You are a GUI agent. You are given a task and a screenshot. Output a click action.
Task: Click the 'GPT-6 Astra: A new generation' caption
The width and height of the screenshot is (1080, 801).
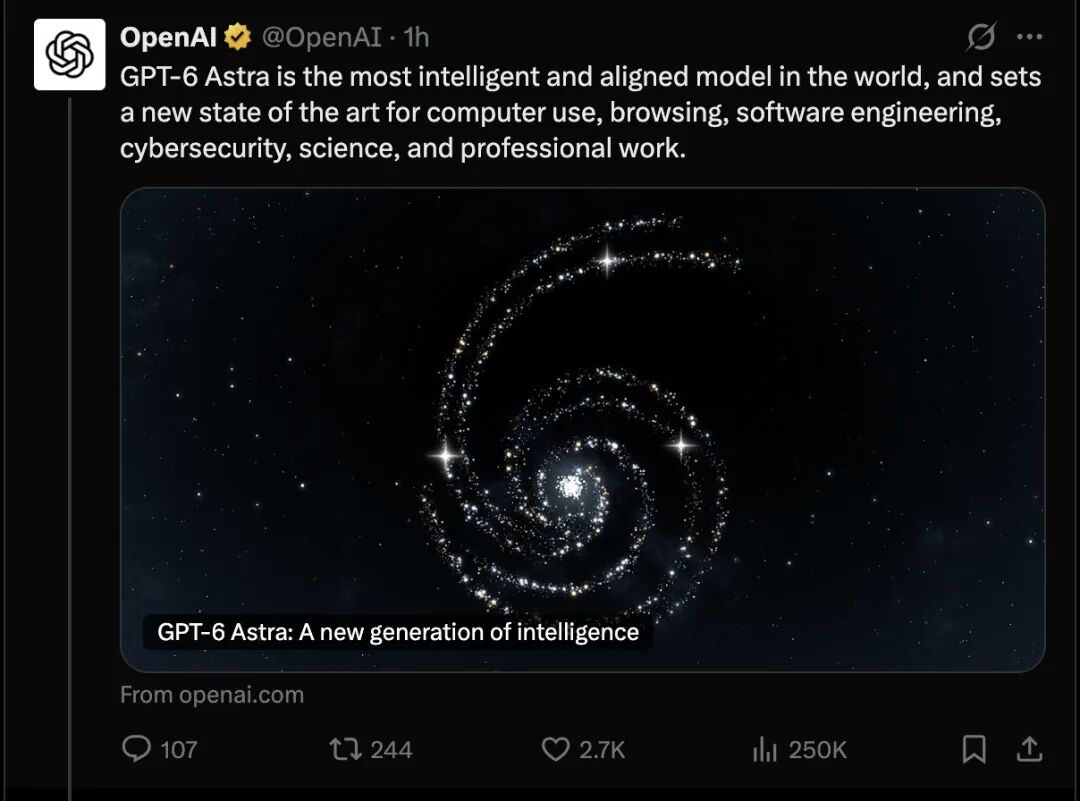398,632
